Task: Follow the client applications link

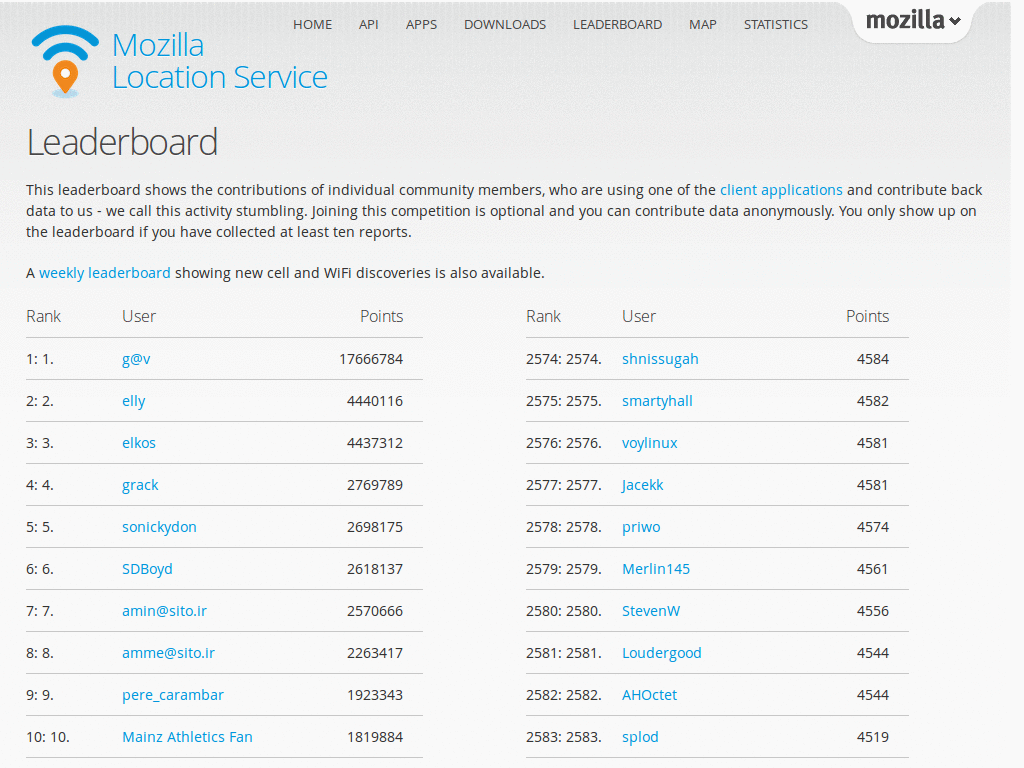Action: pyautogui.click(x=781, y=190)
